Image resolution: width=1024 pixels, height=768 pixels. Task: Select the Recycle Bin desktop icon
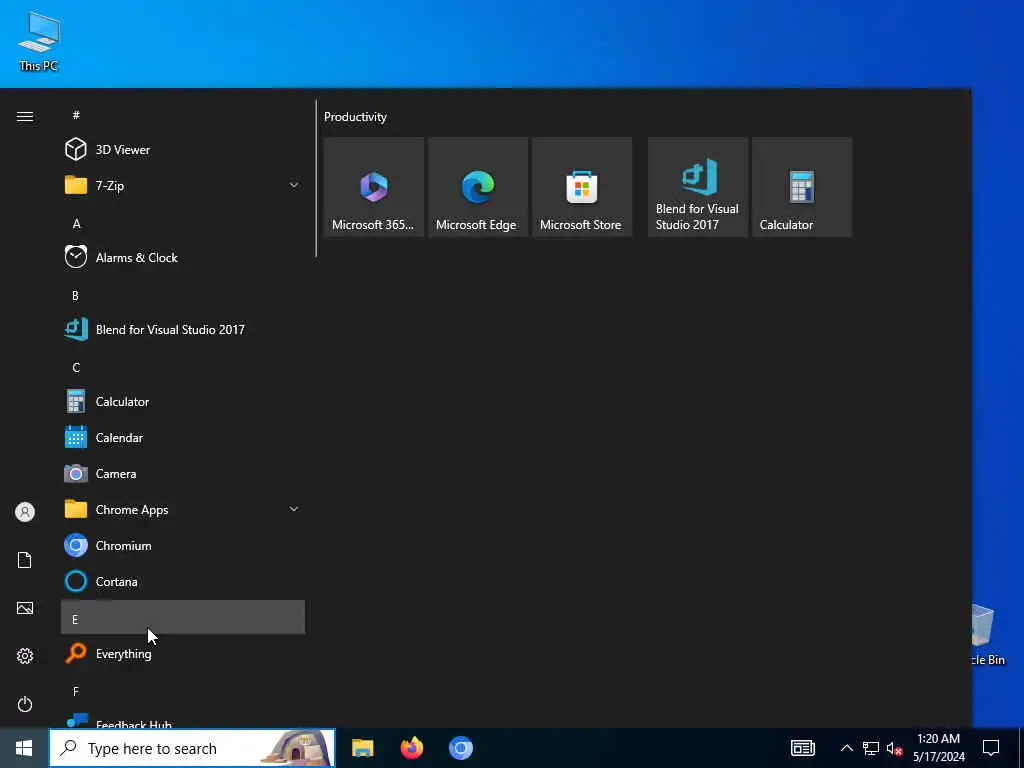988,635
